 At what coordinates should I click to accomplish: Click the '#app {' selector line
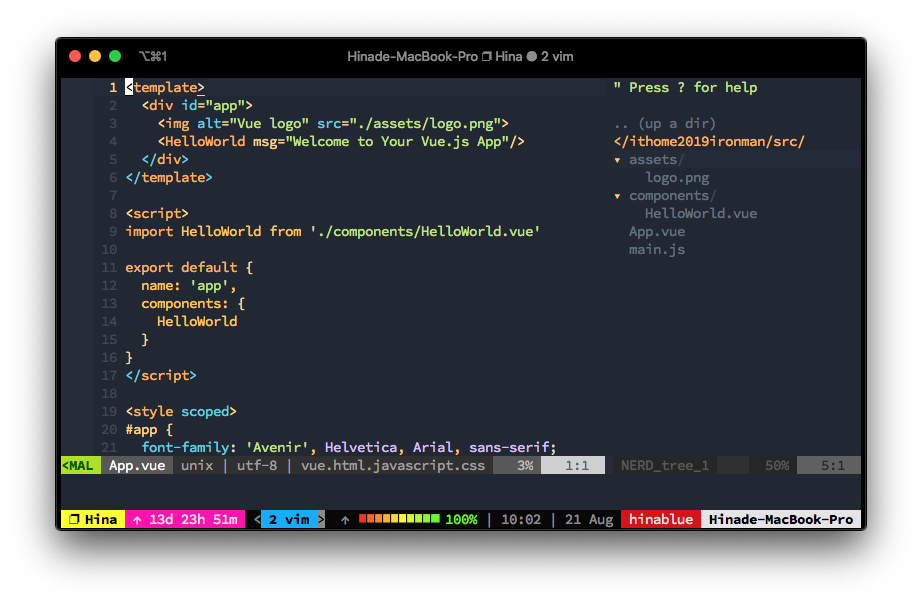click(149, 430)
